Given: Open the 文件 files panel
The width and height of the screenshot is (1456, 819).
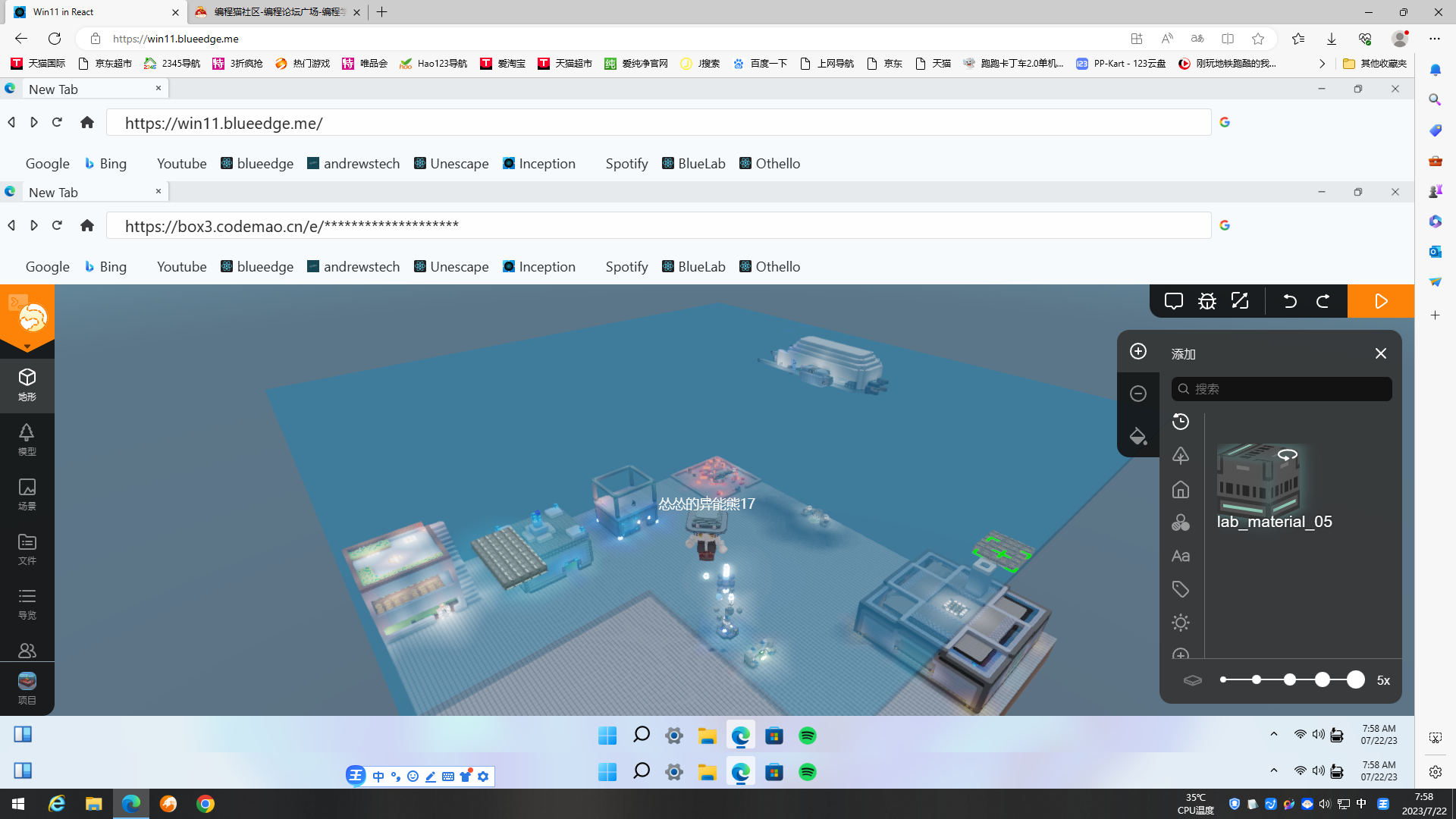Looking at the screenshot, I should (27, 549).
